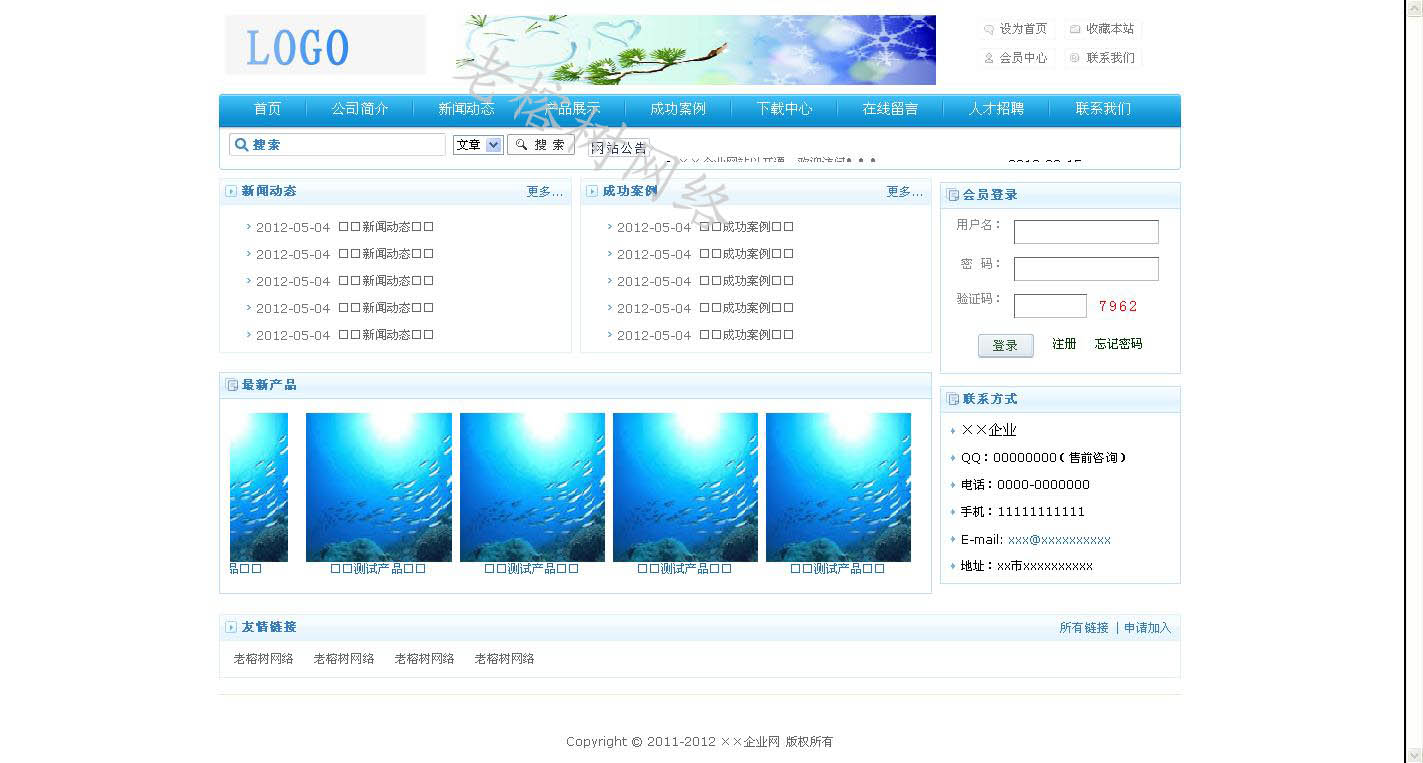Click the pine branch banner image

697,50
